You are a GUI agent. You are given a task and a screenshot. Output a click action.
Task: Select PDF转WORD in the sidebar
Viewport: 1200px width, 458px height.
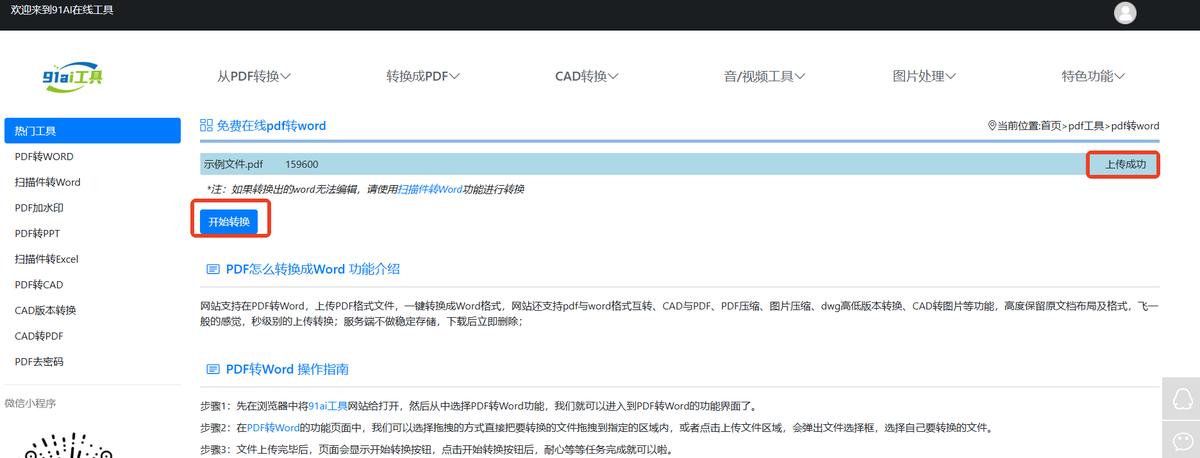click(44, 157)
